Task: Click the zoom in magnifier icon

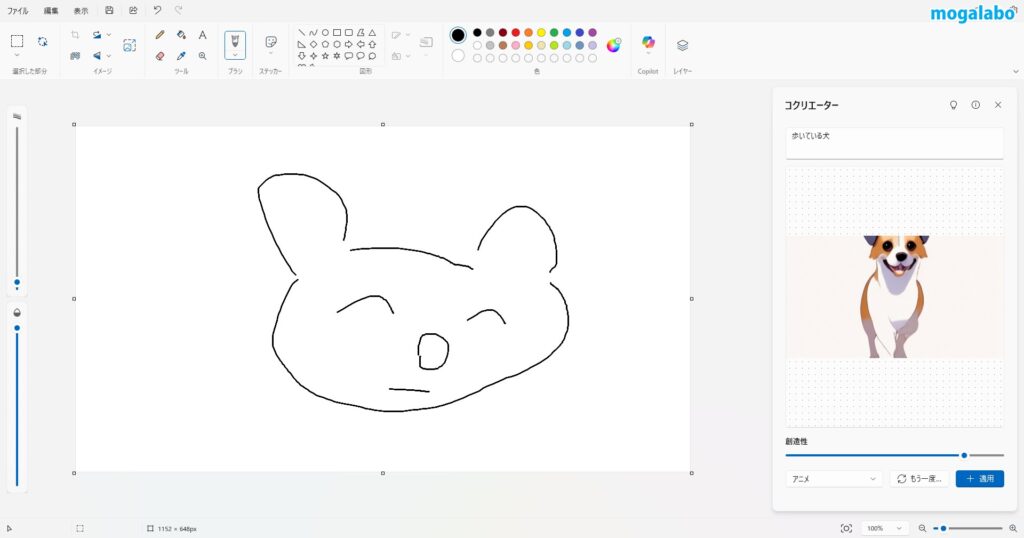Action: point(1013,528)
